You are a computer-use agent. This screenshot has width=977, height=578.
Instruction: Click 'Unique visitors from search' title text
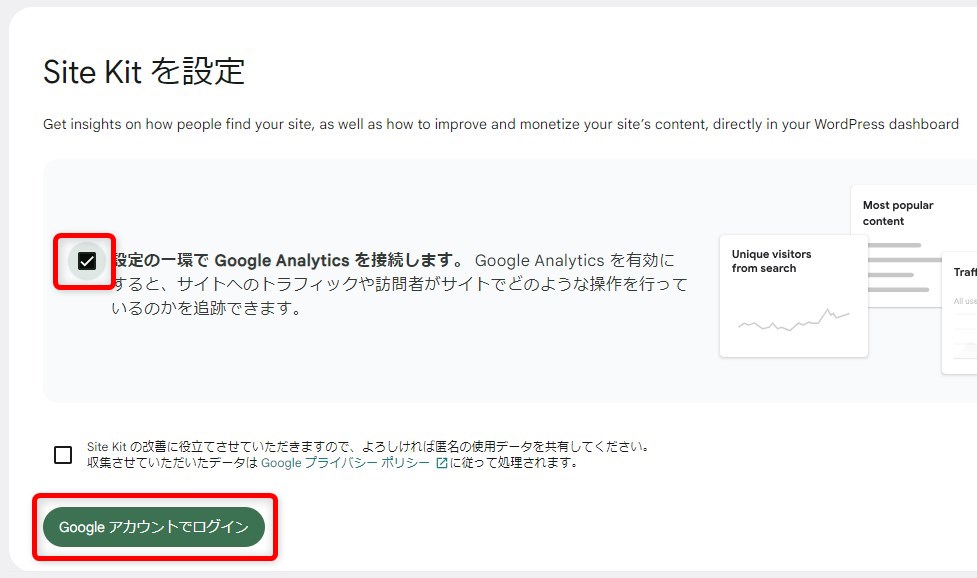tap(771, 261)
